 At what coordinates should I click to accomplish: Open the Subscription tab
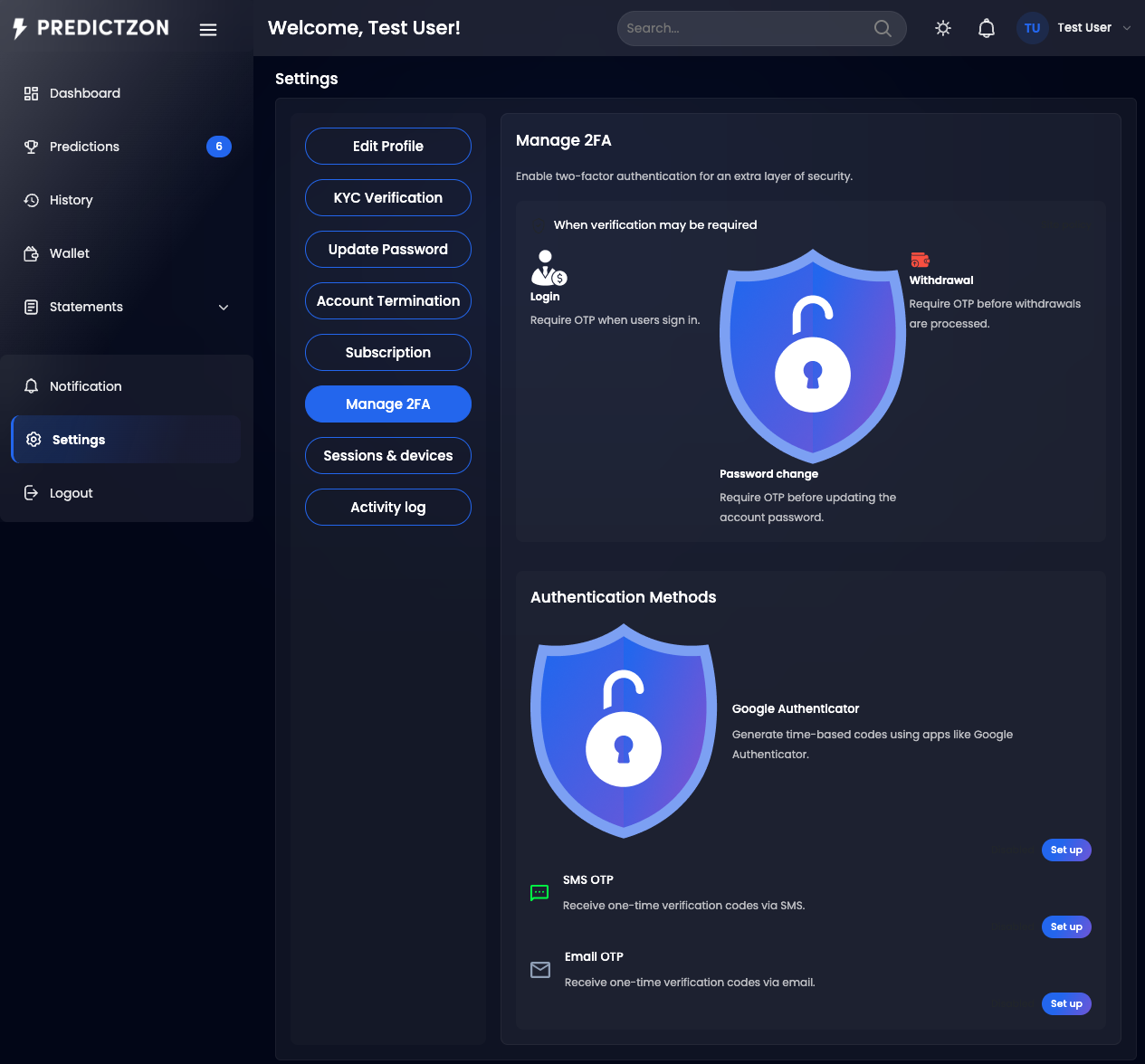(388, 353)
